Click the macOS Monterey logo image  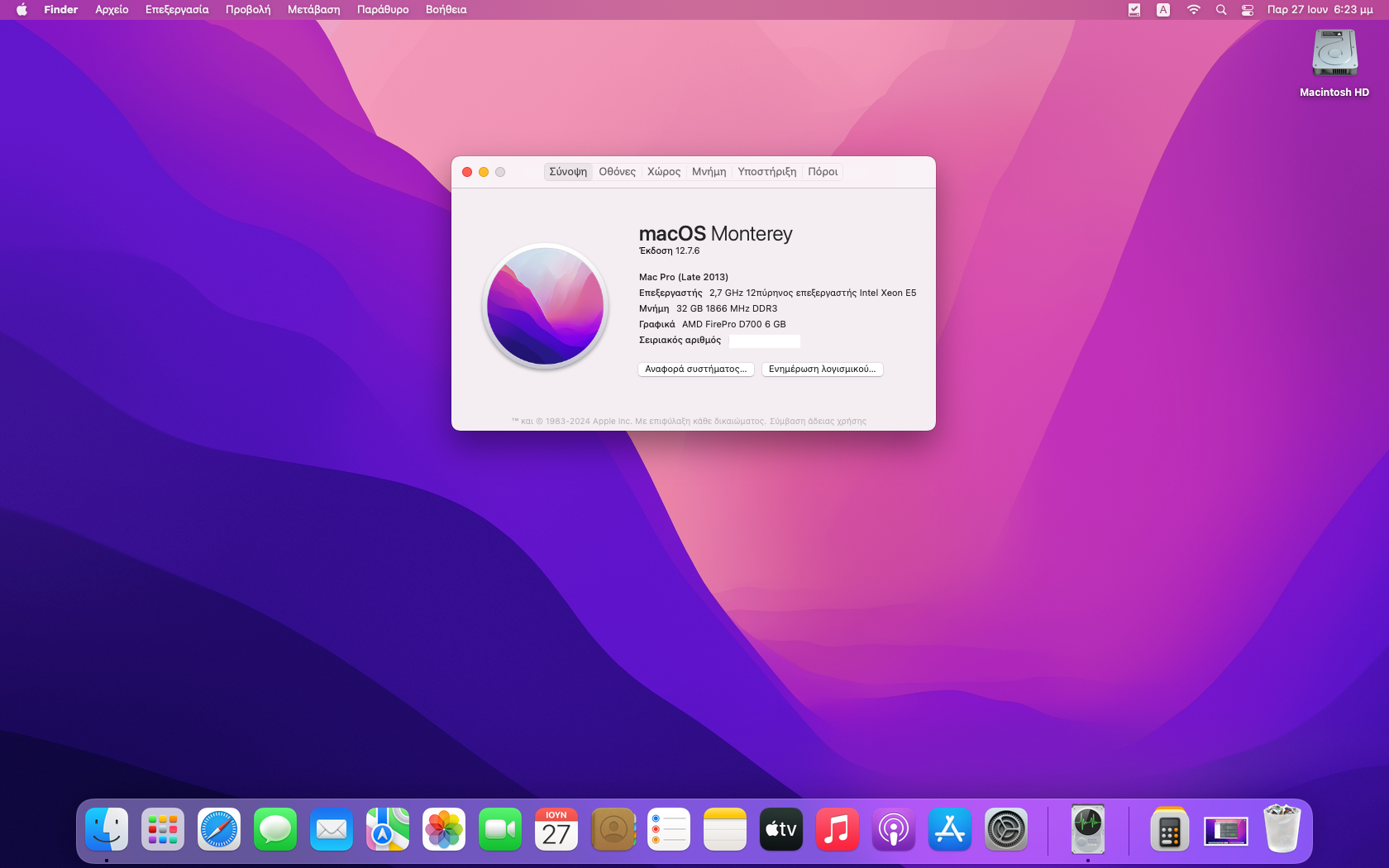(546, 306)
